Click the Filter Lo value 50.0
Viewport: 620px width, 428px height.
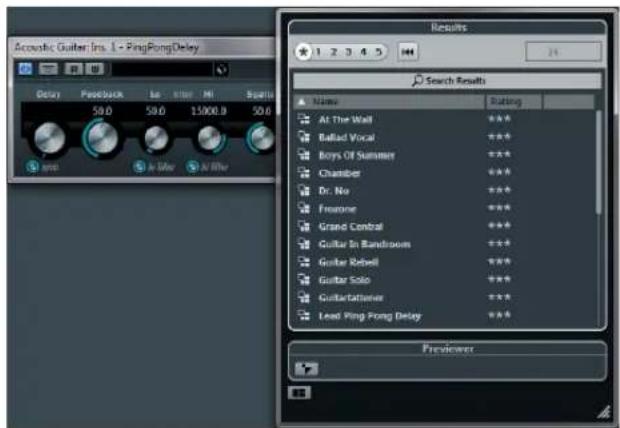click(155, 111)
